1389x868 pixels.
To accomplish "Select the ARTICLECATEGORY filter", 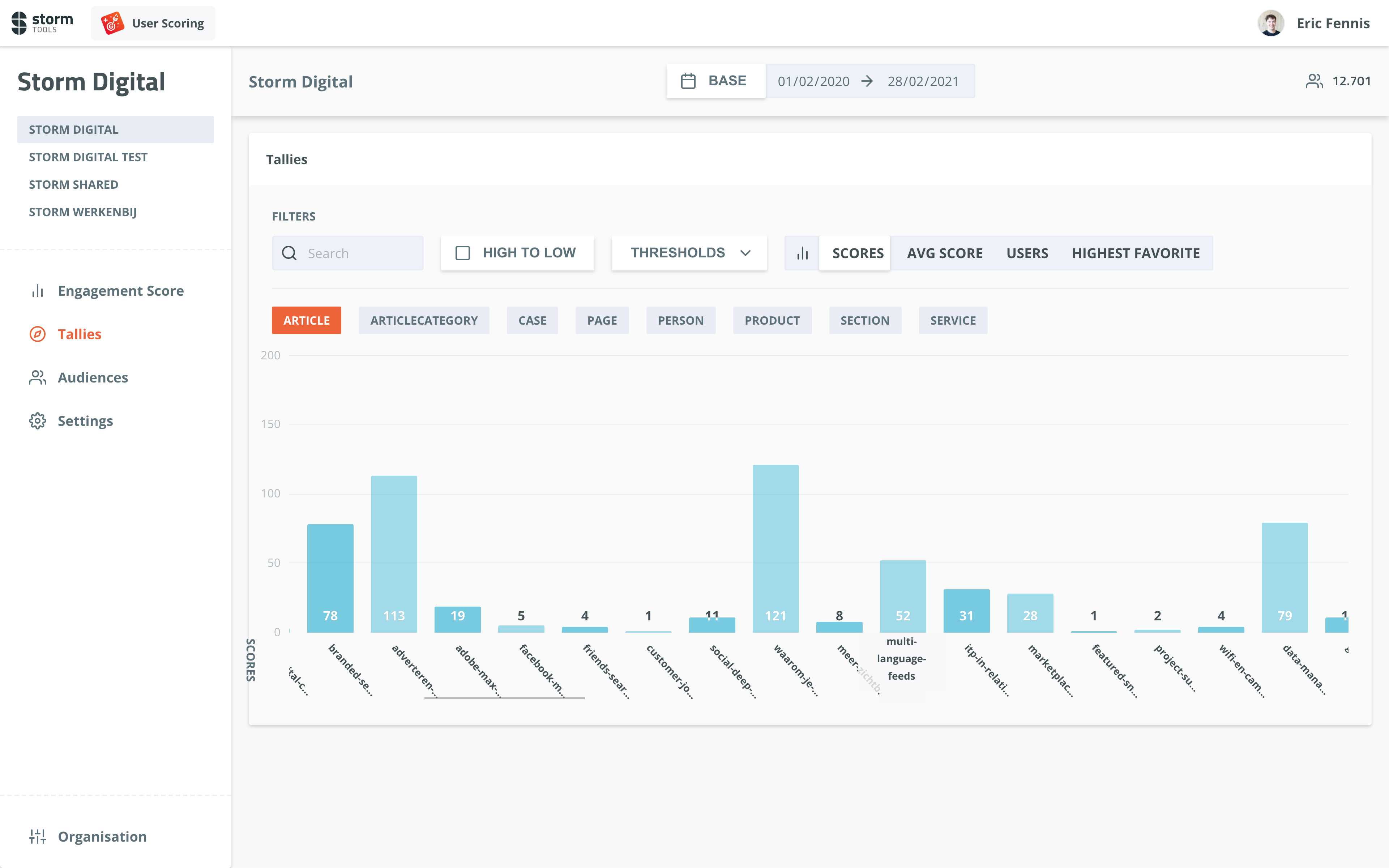I will [424, 320].
